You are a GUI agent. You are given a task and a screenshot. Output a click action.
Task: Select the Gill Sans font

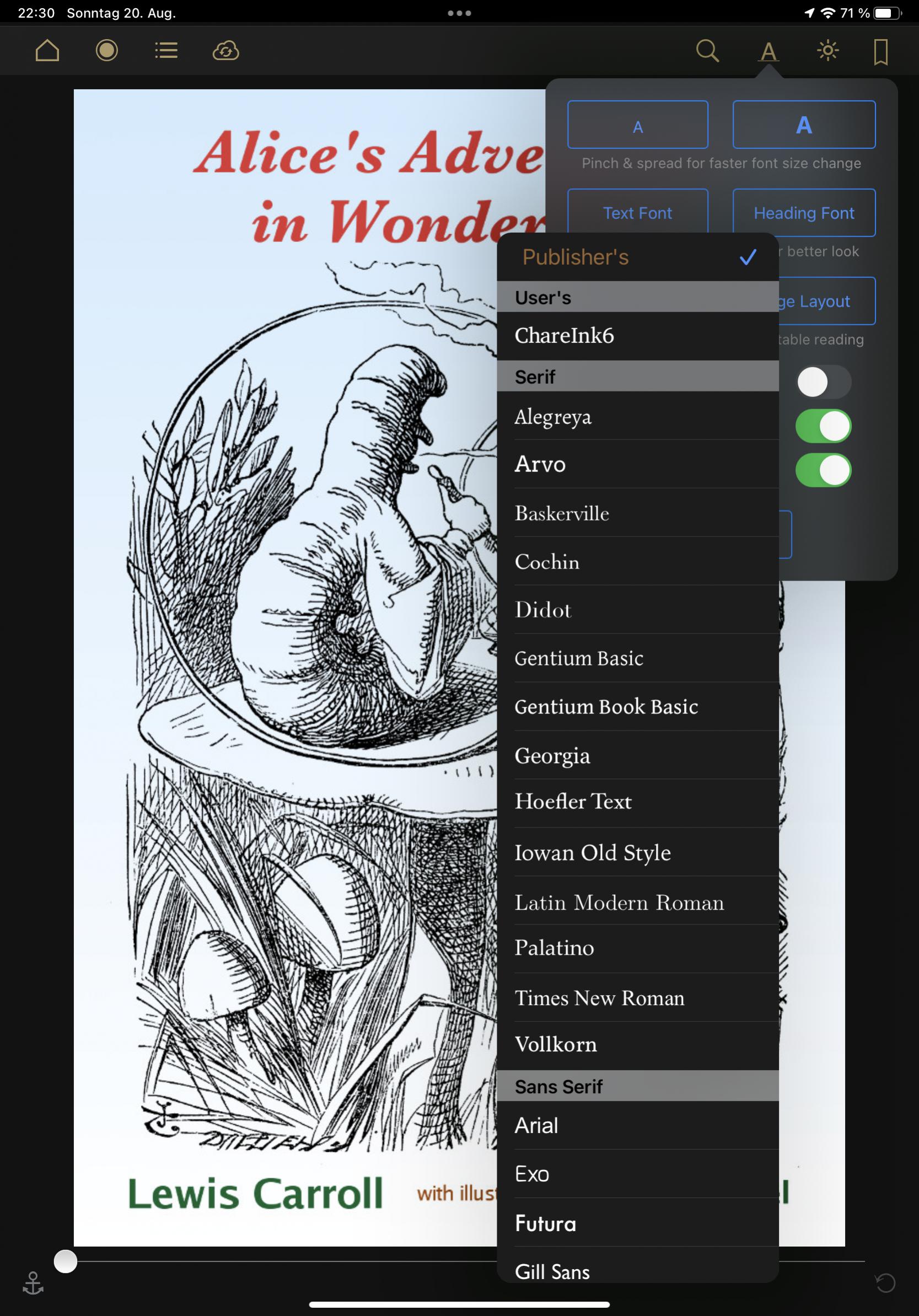pyautogui.click(x=637, y=1265)
